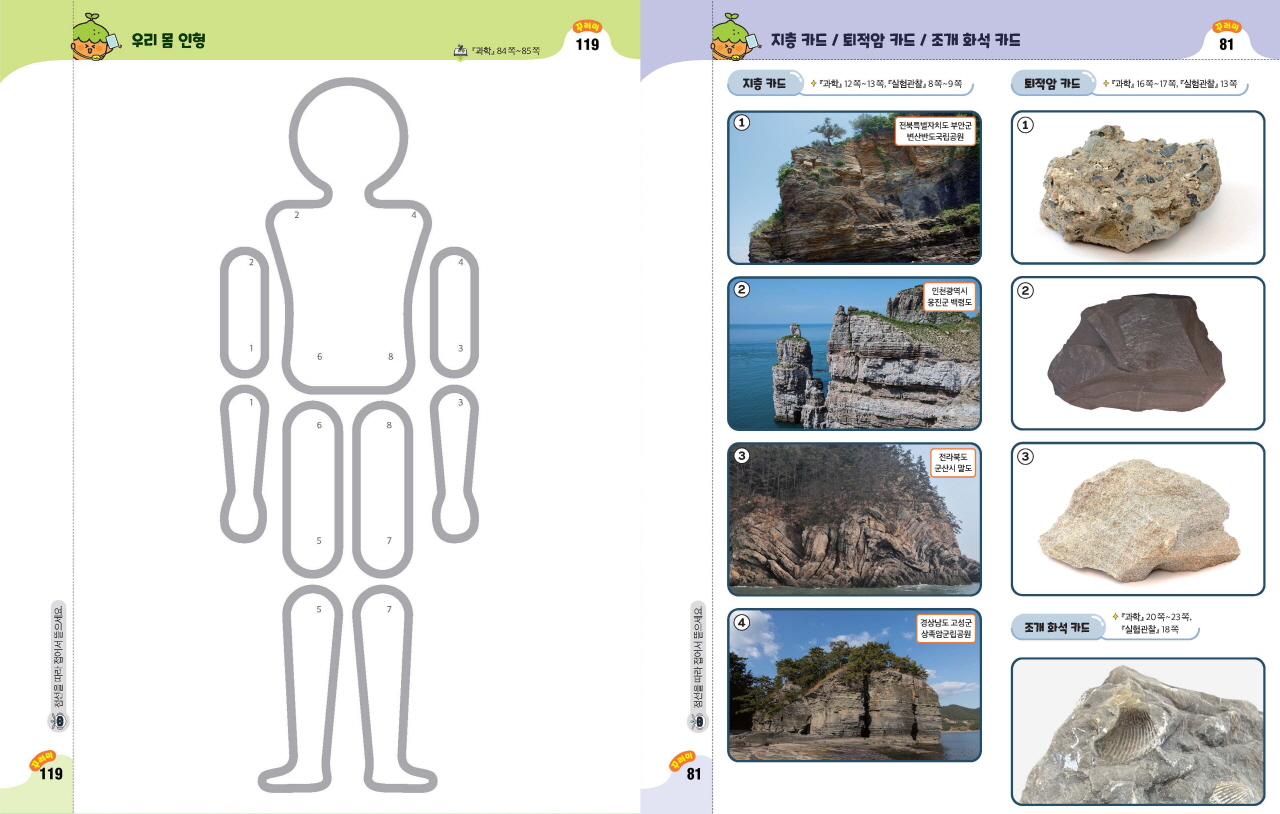Click the number 1 badge on the 변산반도국립공원 photo
Viewport: 1280px width, 814px height.
click(x=742, y=123)
